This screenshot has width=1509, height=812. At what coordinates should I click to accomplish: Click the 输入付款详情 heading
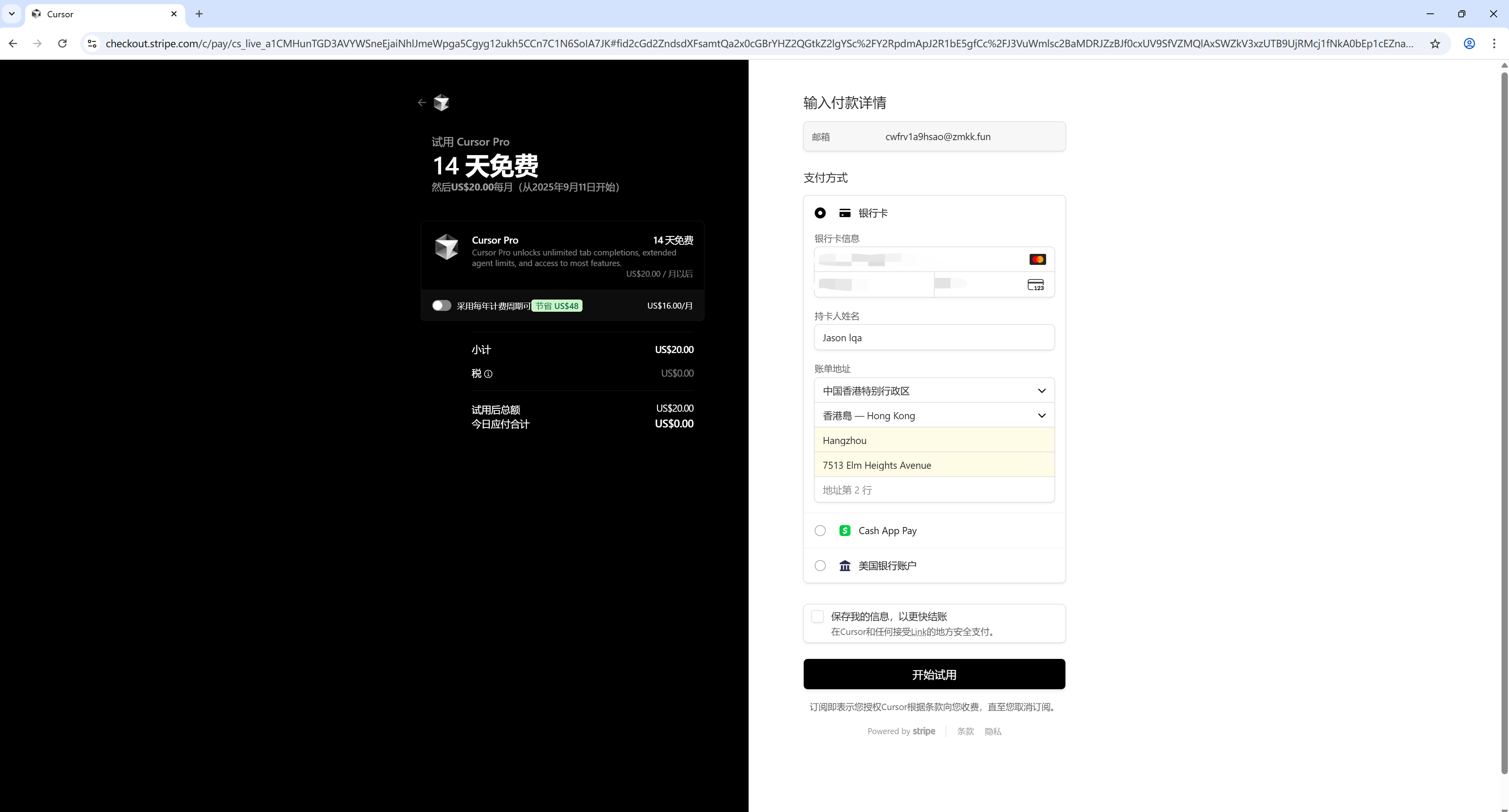[x=845, y=102]
